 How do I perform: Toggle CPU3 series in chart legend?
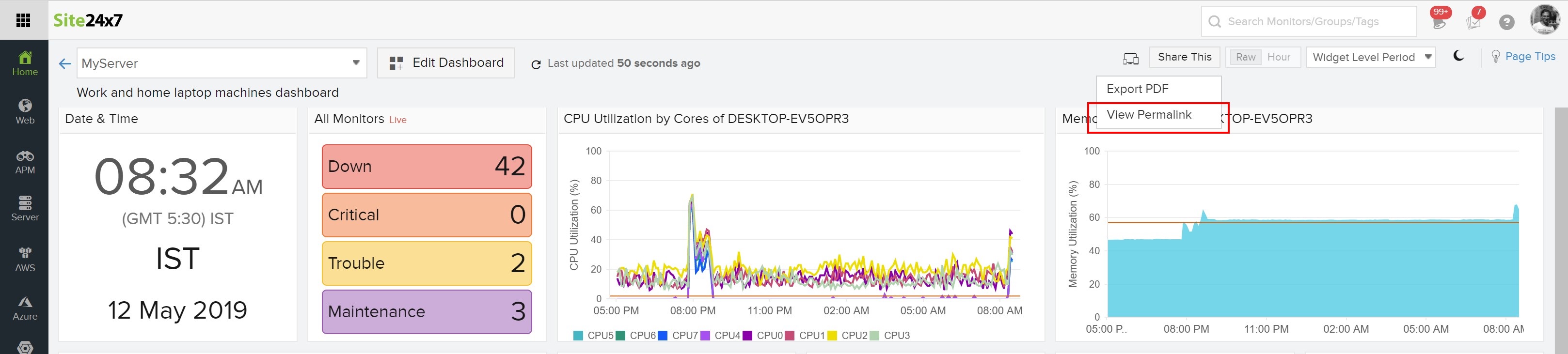pyautogui.click(x=890, y=335)
